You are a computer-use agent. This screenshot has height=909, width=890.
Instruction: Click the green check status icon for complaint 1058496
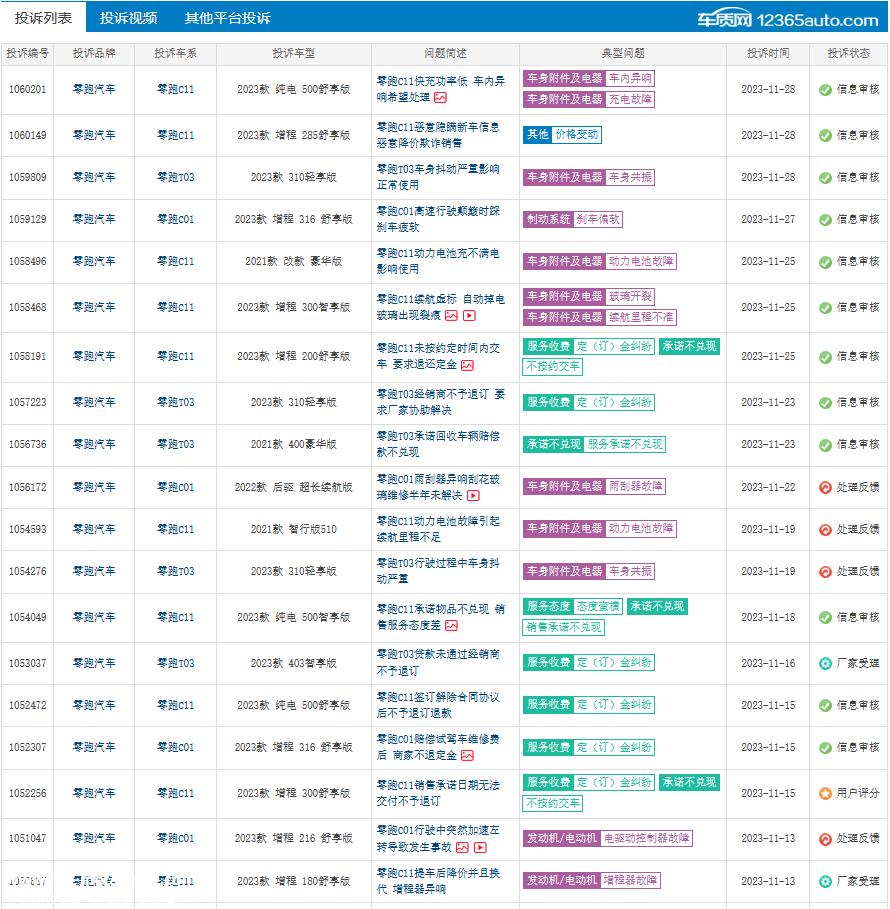(x=825, y=262)
